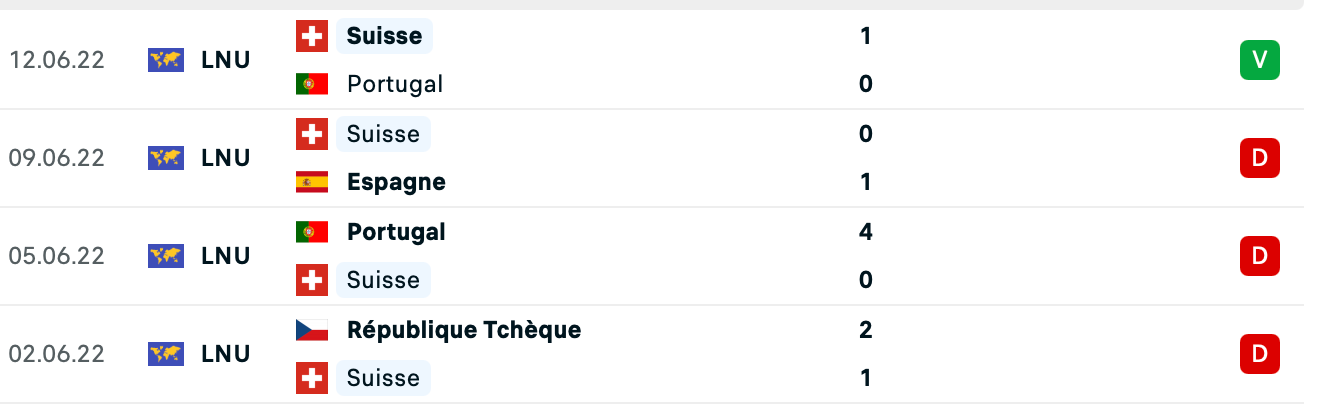Click the score 4 for Portugal
The height and width of the screenshot is (404, 1324).
tap(866, 232)
